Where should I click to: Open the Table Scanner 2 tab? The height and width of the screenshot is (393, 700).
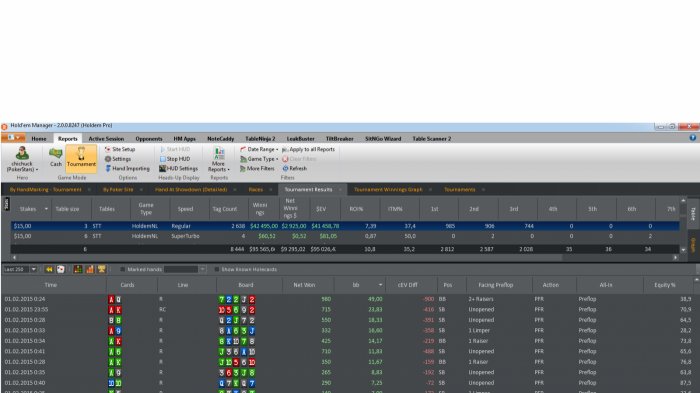tap(432, 139)
